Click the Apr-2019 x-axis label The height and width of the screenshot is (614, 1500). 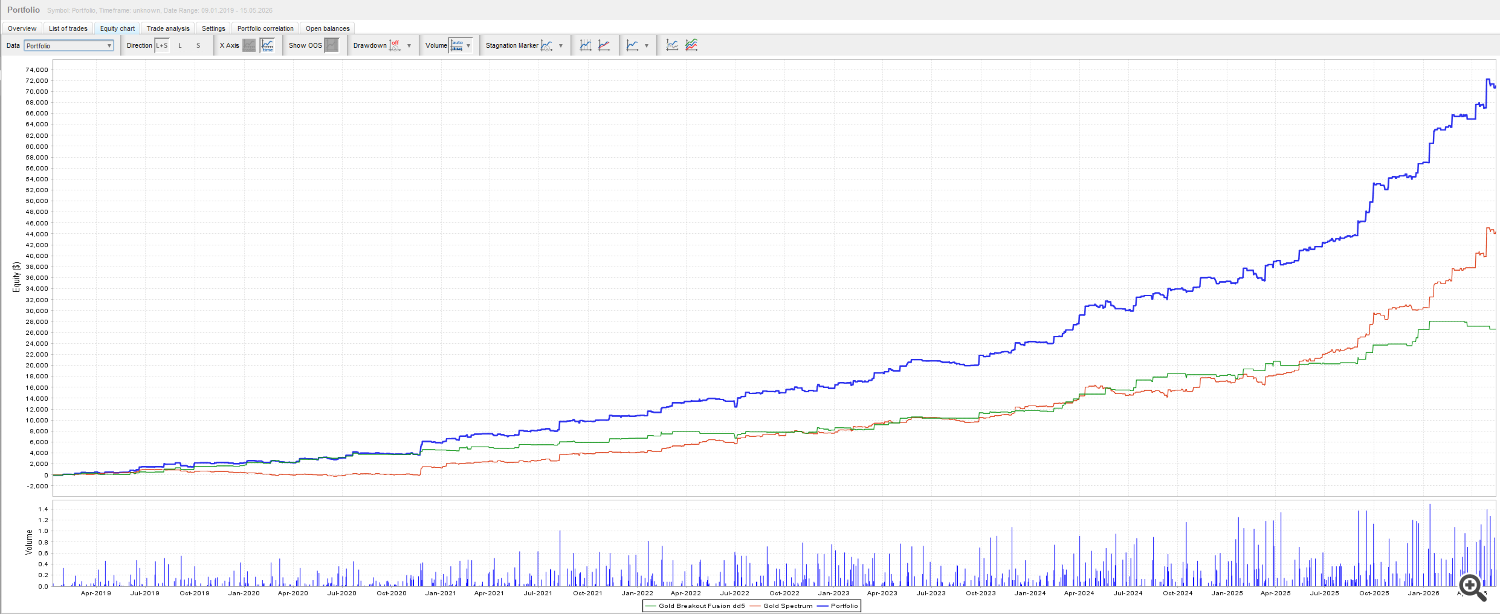[x=96, y=592]
